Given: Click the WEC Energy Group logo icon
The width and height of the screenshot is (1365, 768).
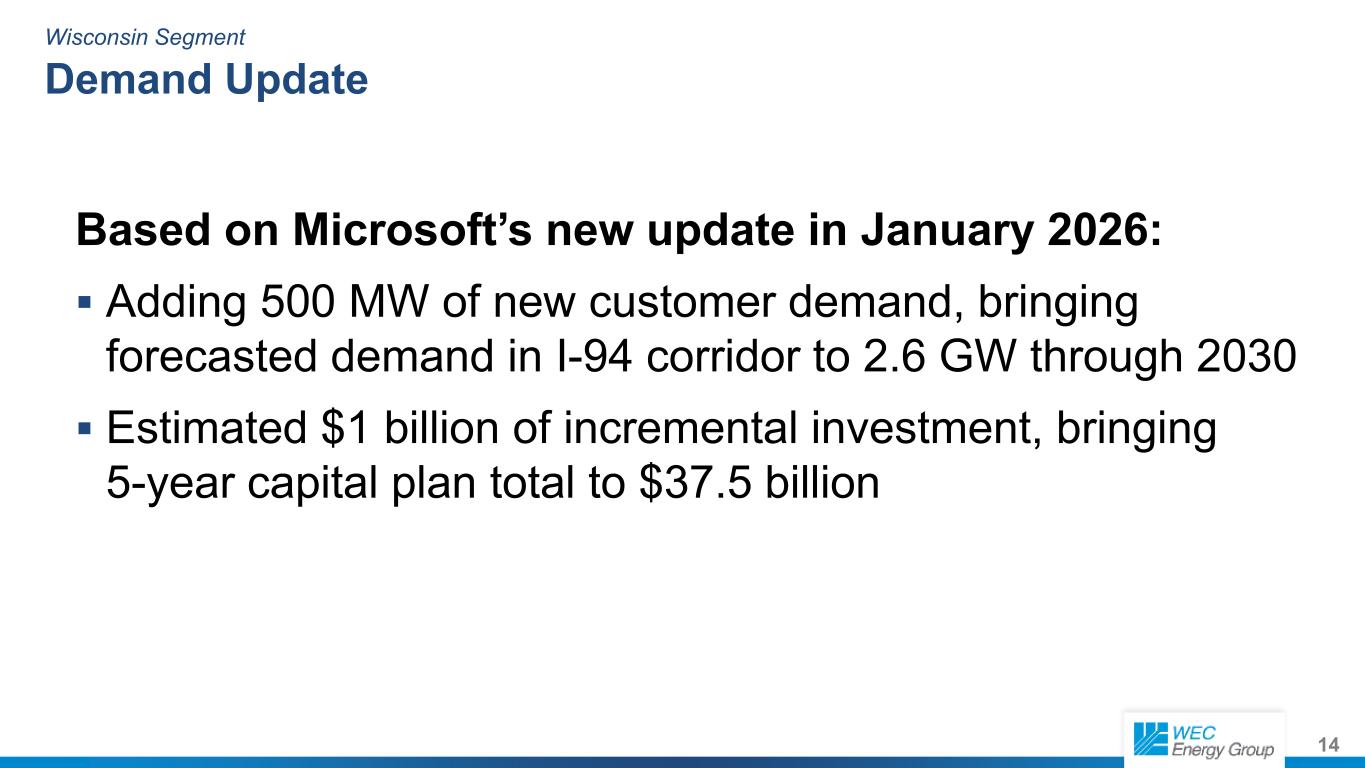Looking at the screenshot, I should point(1151,739).
